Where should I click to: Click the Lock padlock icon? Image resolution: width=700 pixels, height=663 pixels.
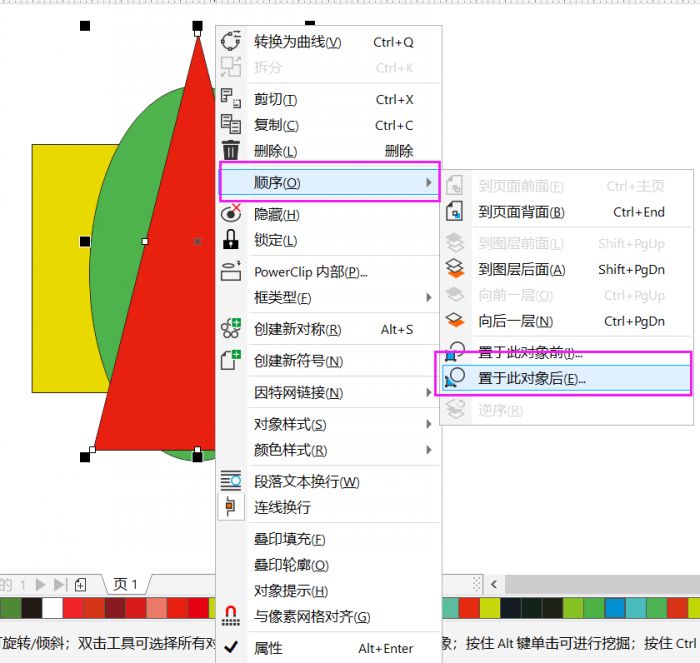coord(231,240)
